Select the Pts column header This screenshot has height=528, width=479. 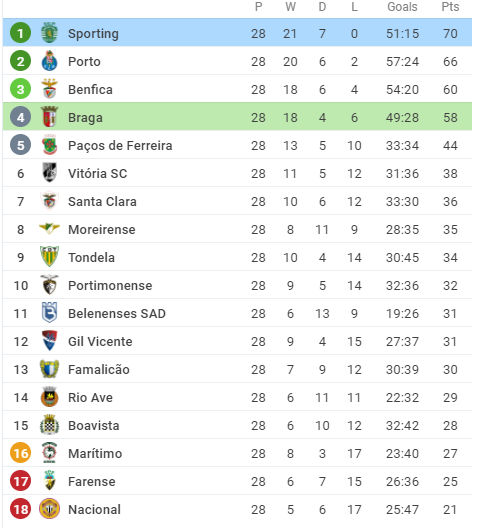[x=450, y=7]
